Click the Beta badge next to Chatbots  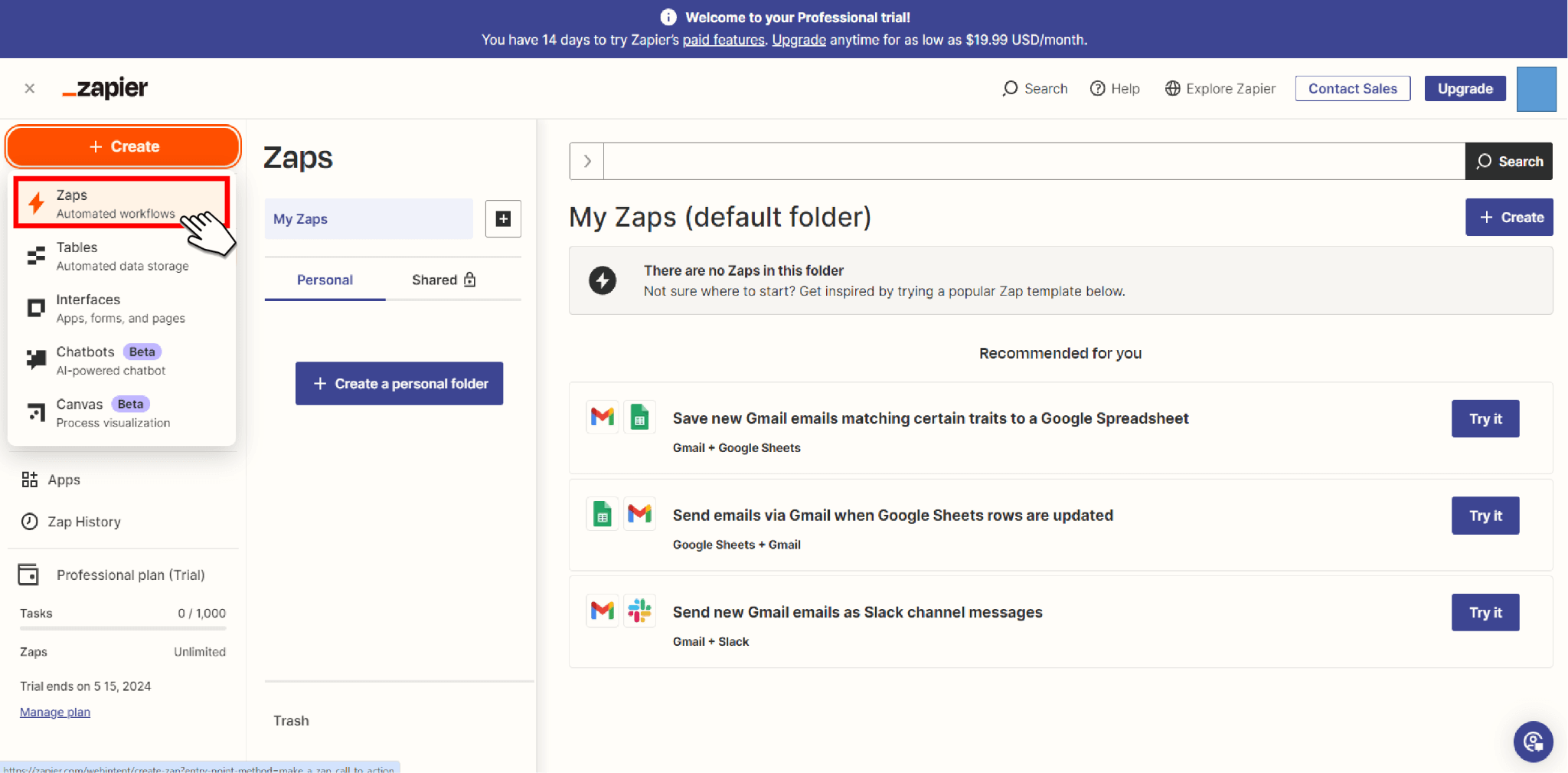click(x=142, y=352)
